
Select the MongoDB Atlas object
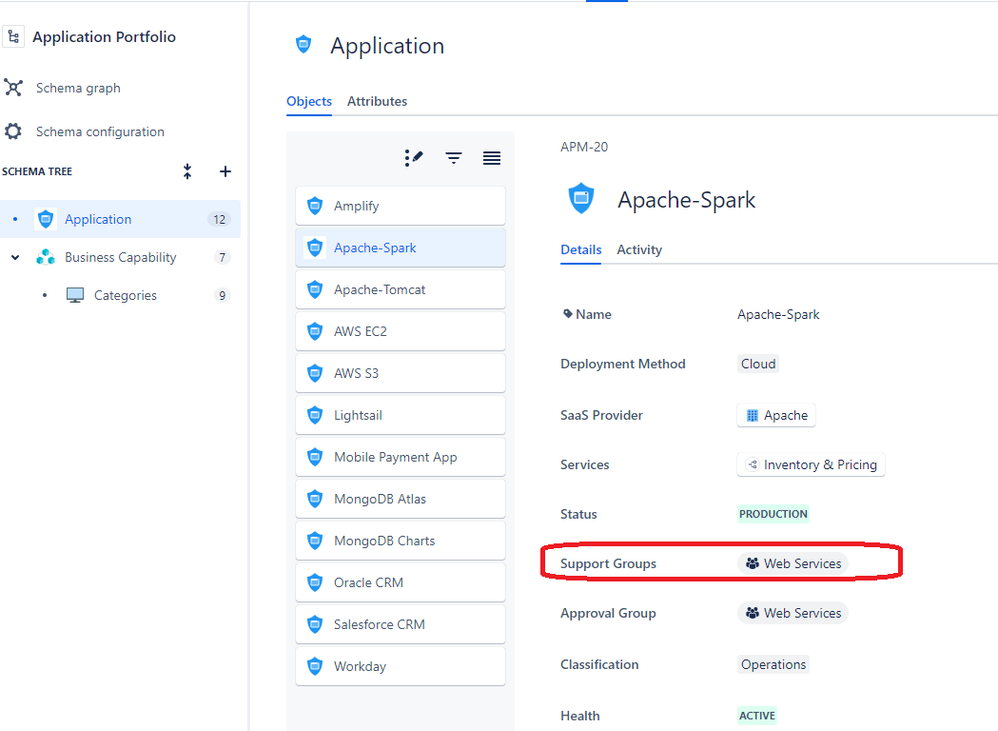(x=400, y=499)
